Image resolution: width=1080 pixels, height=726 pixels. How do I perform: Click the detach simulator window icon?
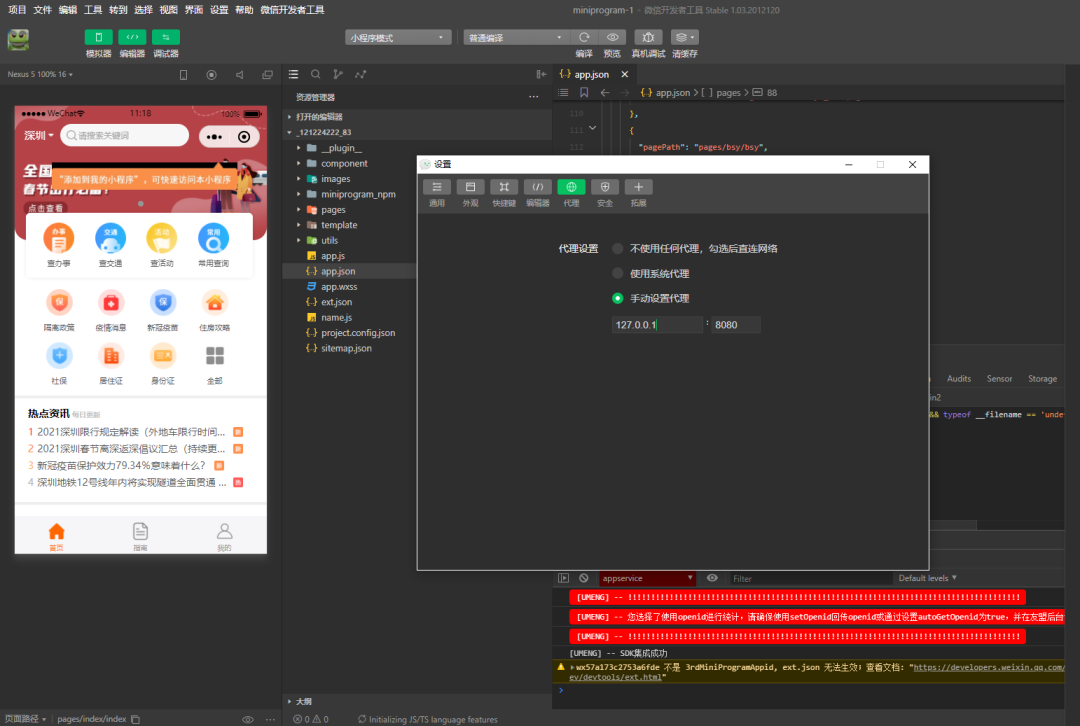tap(267, 74)
